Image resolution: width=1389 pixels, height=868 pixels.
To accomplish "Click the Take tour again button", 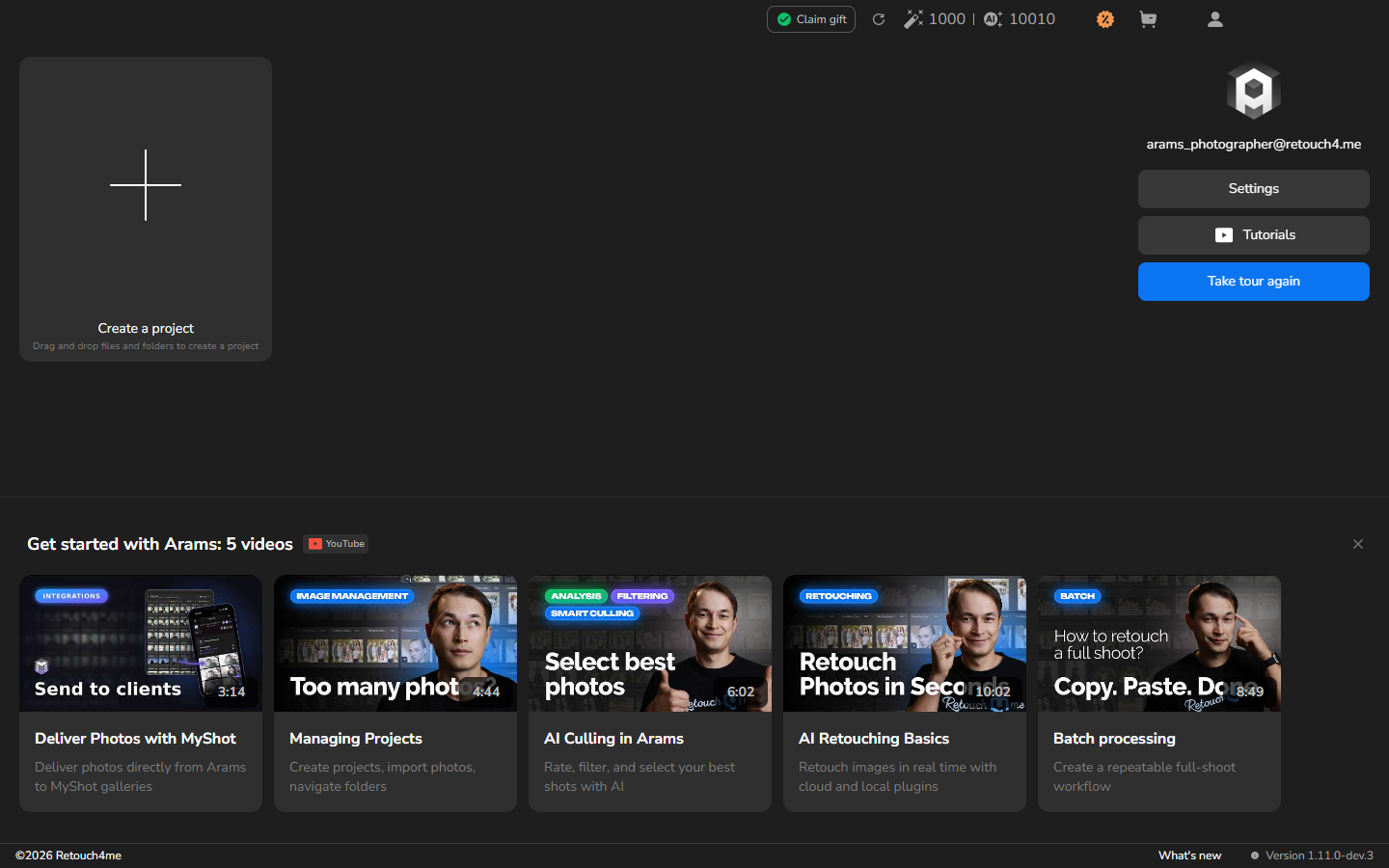I will click(x=1254, y=282).
